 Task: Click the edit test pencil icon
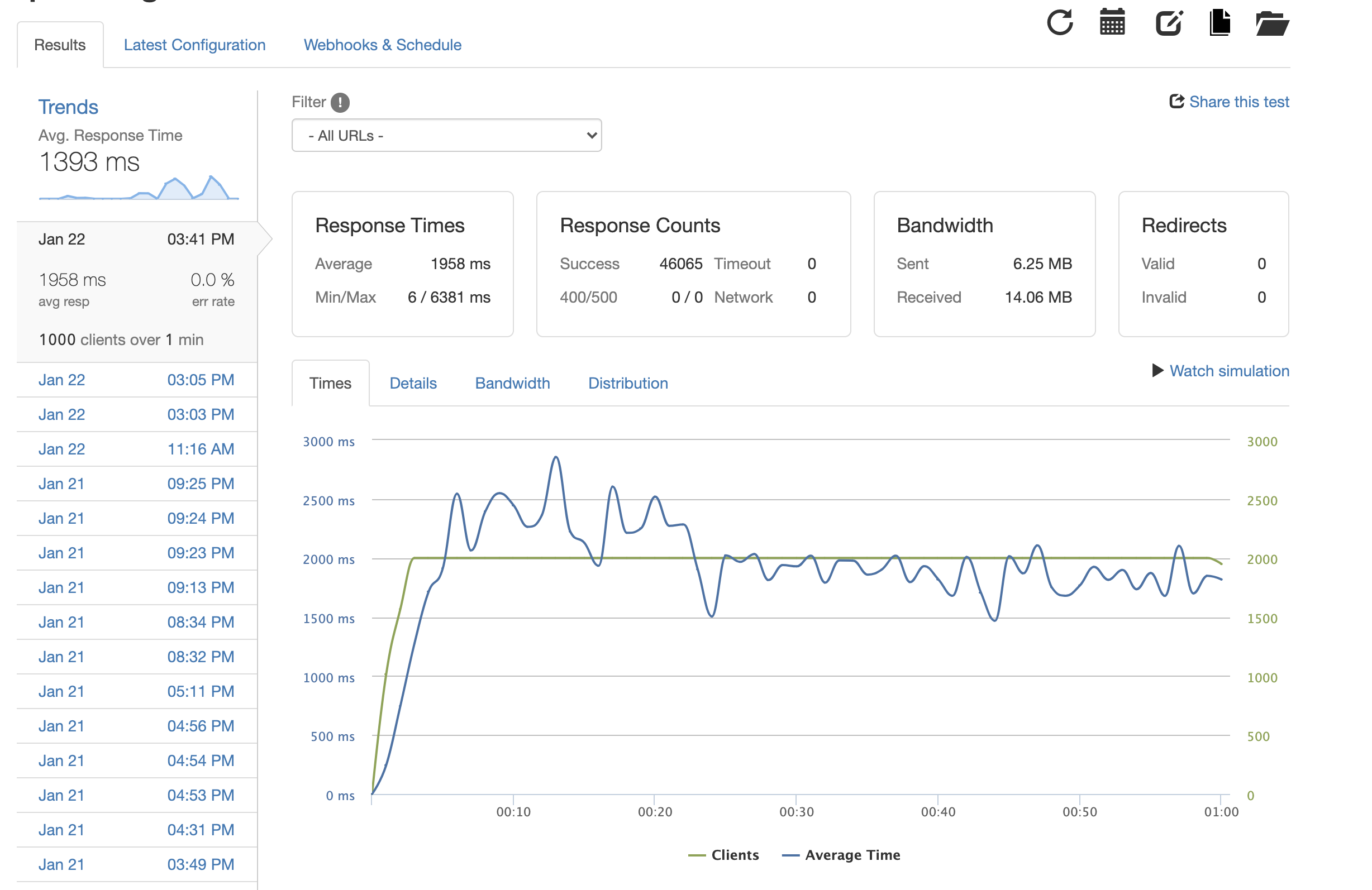[1169, 22]
